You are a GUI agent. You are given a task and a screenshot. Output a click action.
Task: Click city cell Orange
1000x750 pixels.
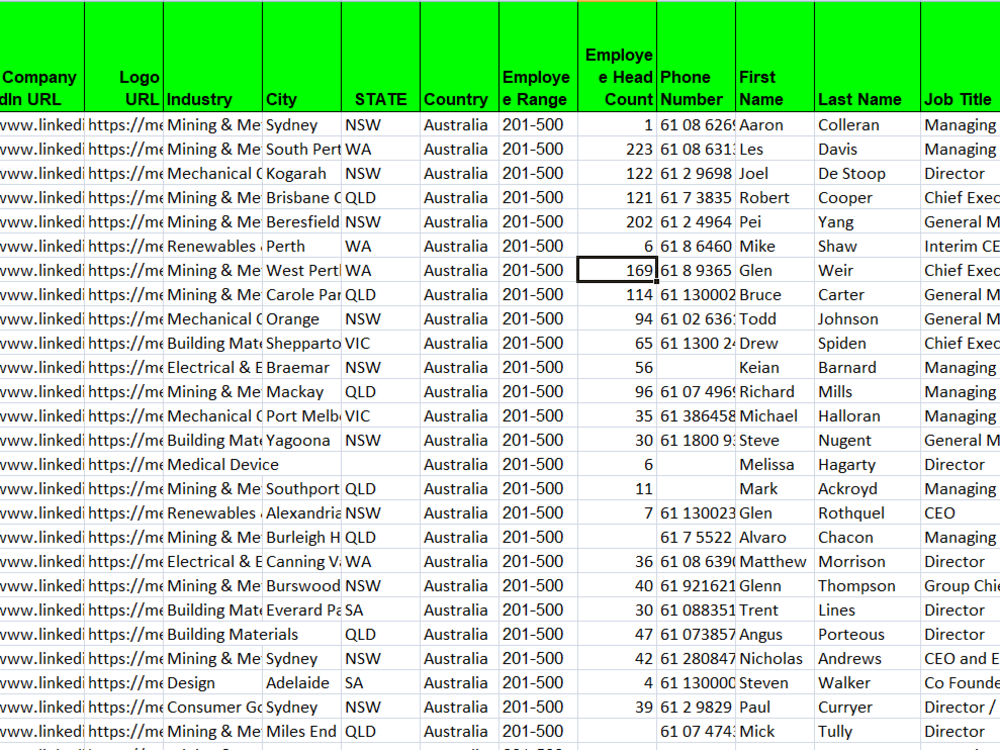pos(302,319)
